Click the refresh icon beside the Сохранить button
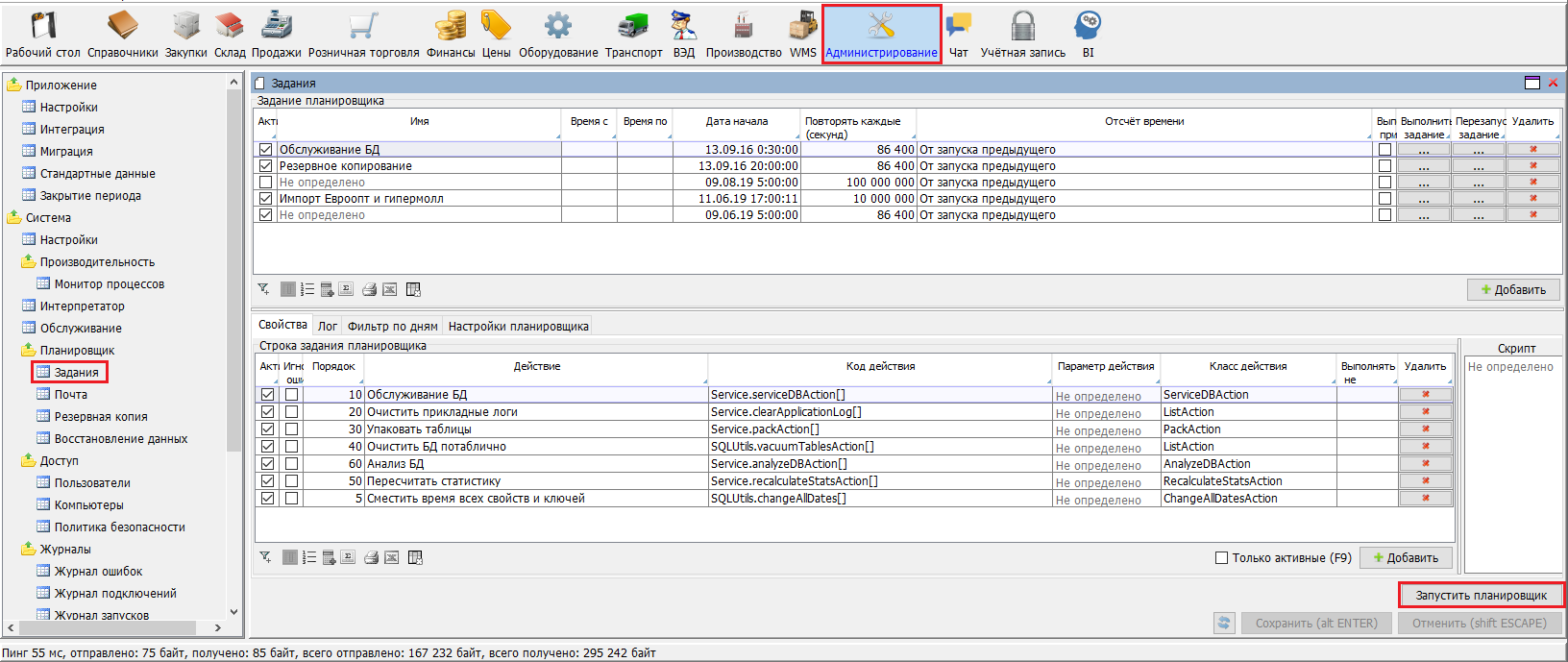Viewport: 1568px width, 662px height. pyautogui.click(x=1224, y=623)
